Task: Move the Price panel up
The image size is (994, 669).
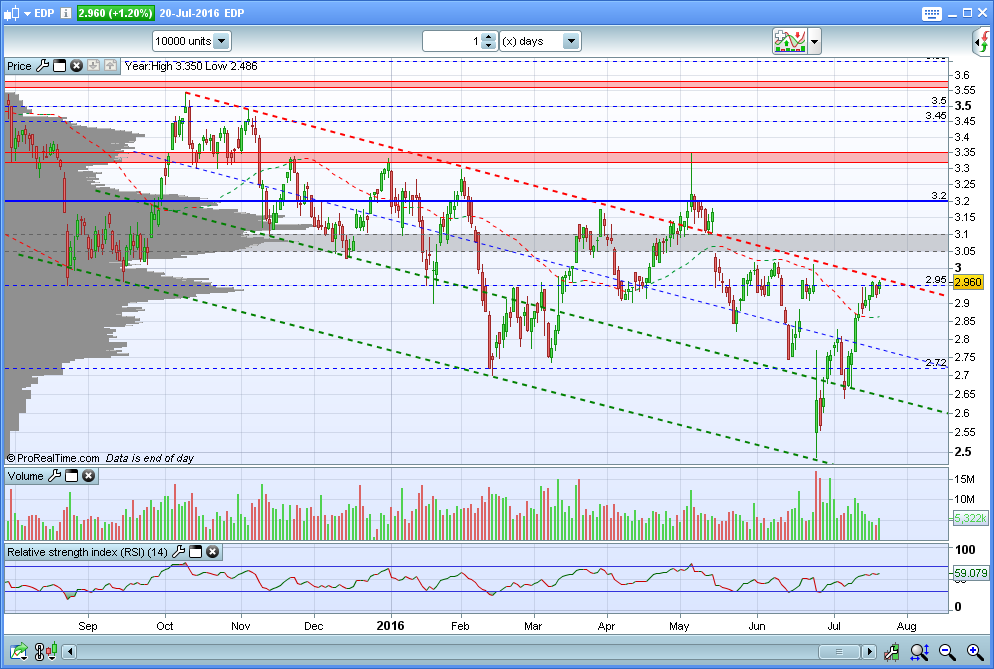Action: coord(110,66)
